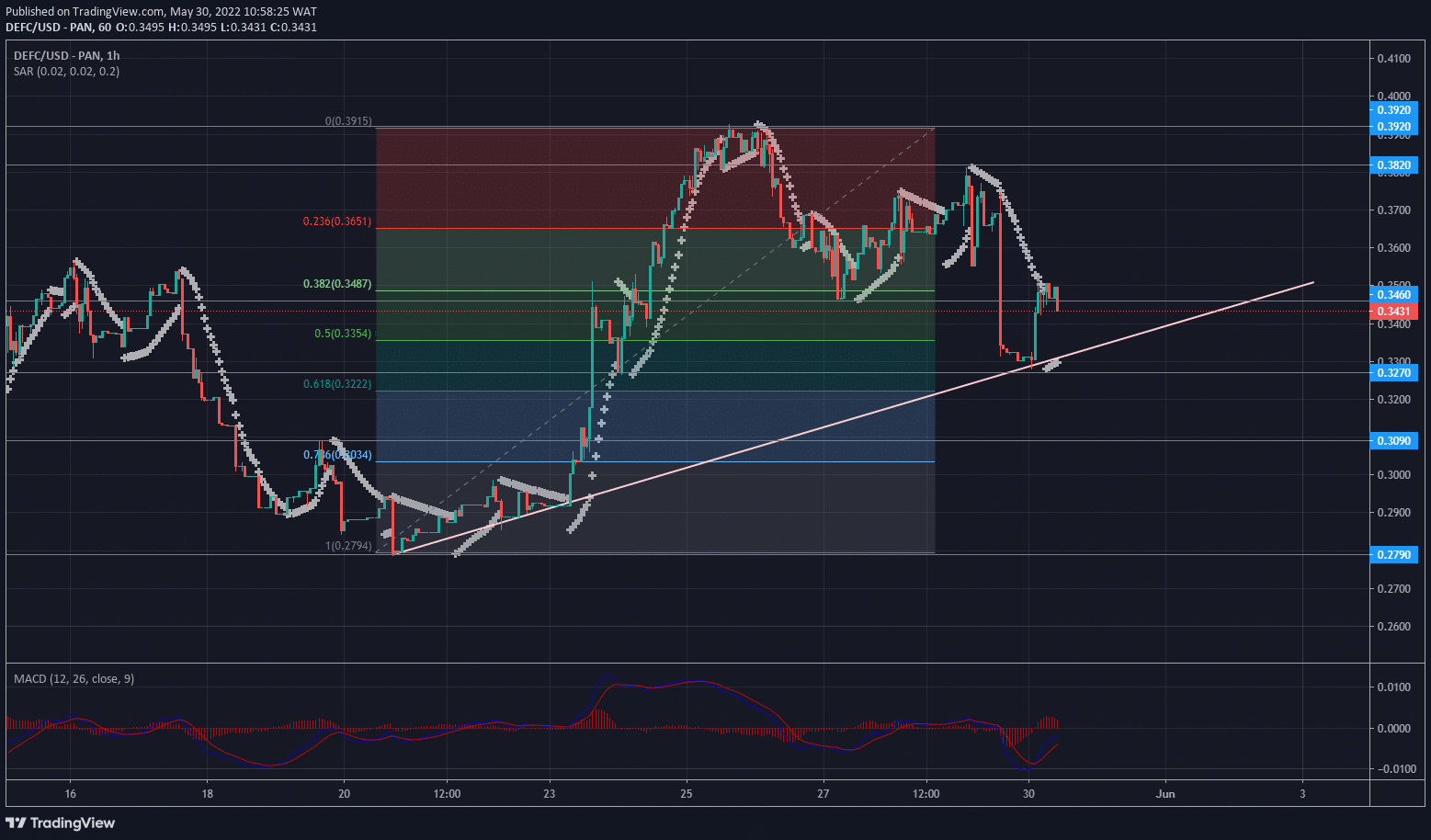Click date 3 on time axis
The height and width of the screenshot is (840, 1431).
click(1303, 794)
